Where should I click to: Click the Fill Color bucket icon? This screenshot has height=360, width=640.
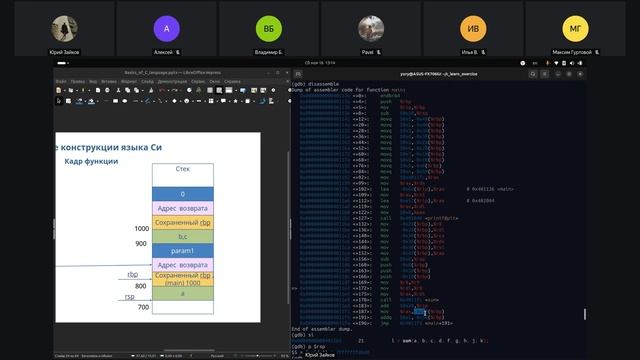91,101
